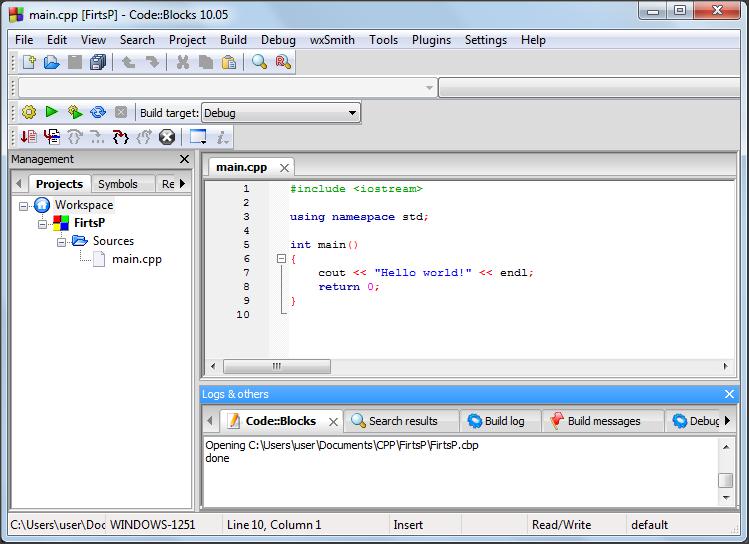Screen dimensions: 749x544
Task: Open the Build target dropdown
Action: point(281,113)
